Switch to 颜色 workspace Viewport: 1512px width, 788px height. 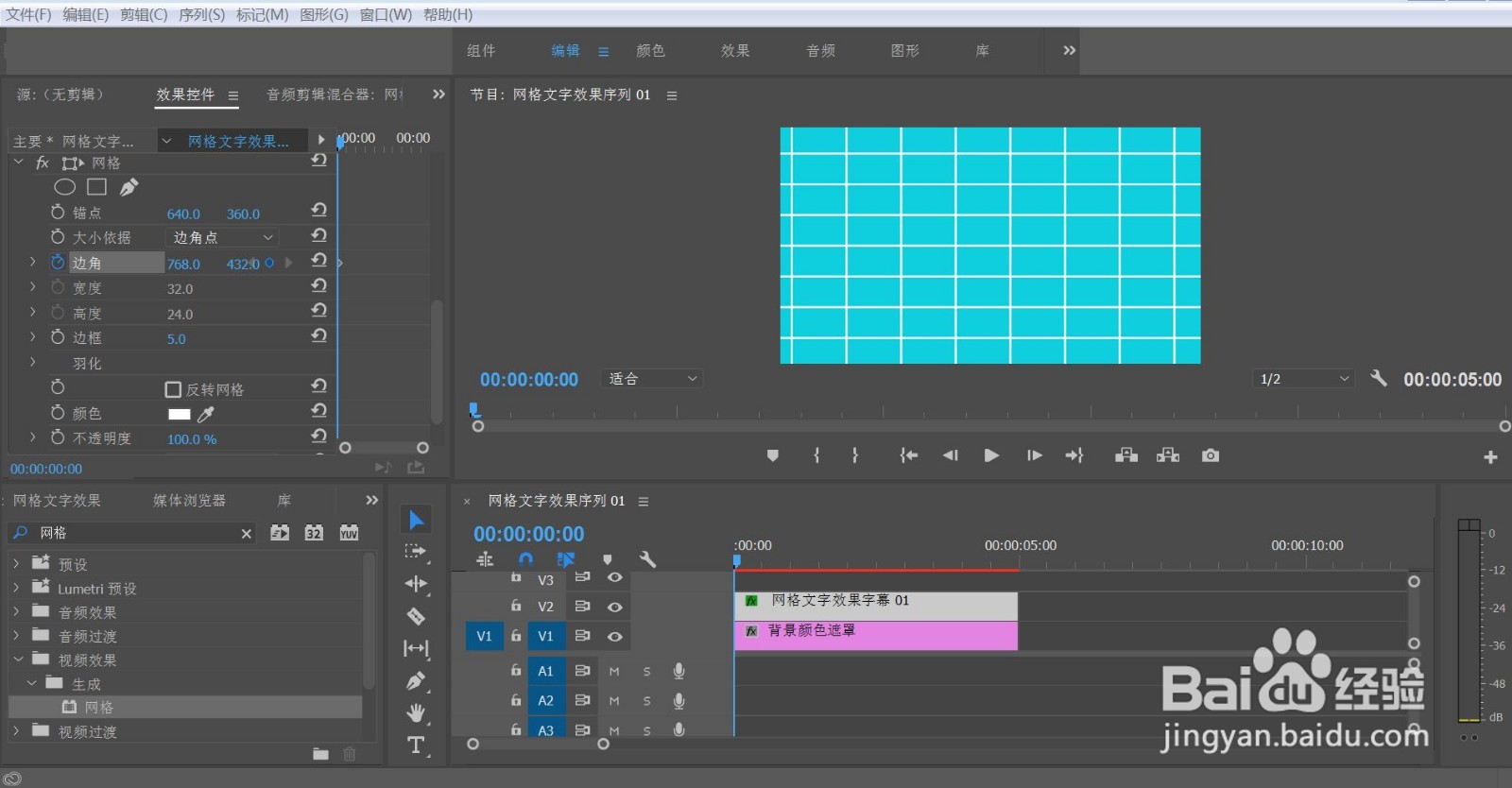650,51
